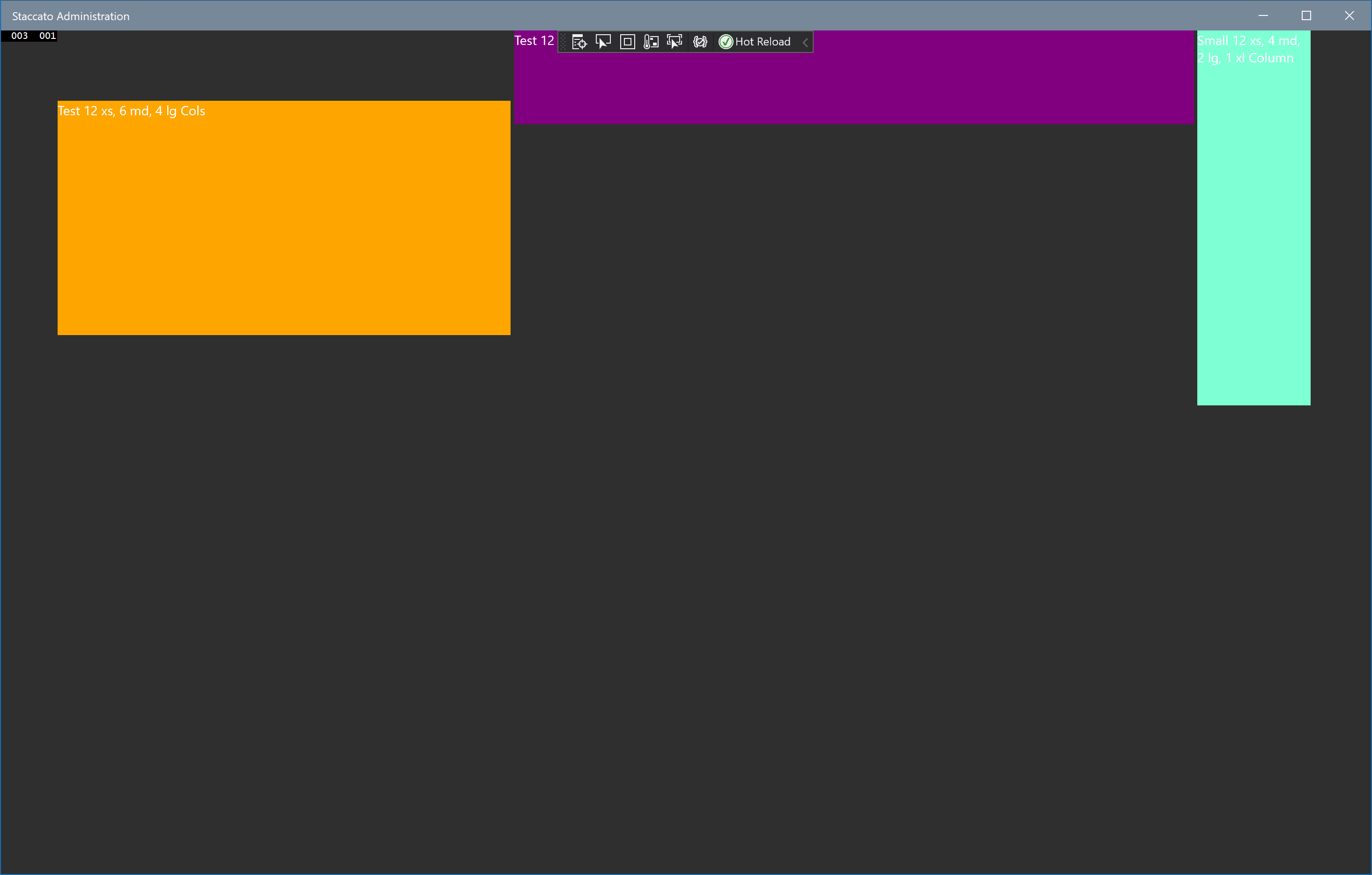The height and width of the screenshot is (875, 1372).
Task: Select the purple Test 12 header label
Action: tap(534, 40)
